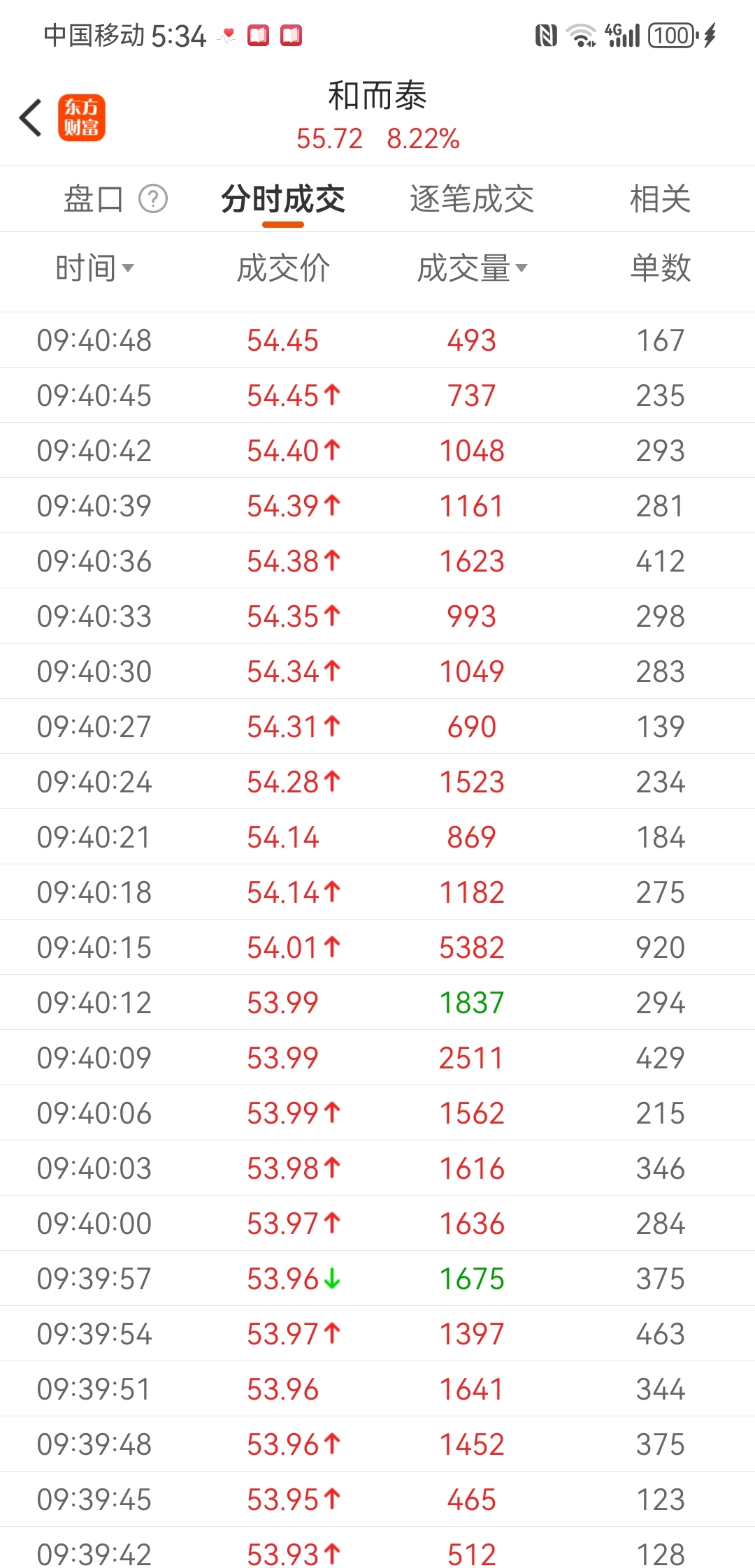Select the 09:40:15 trade row

tap(377, 948)
